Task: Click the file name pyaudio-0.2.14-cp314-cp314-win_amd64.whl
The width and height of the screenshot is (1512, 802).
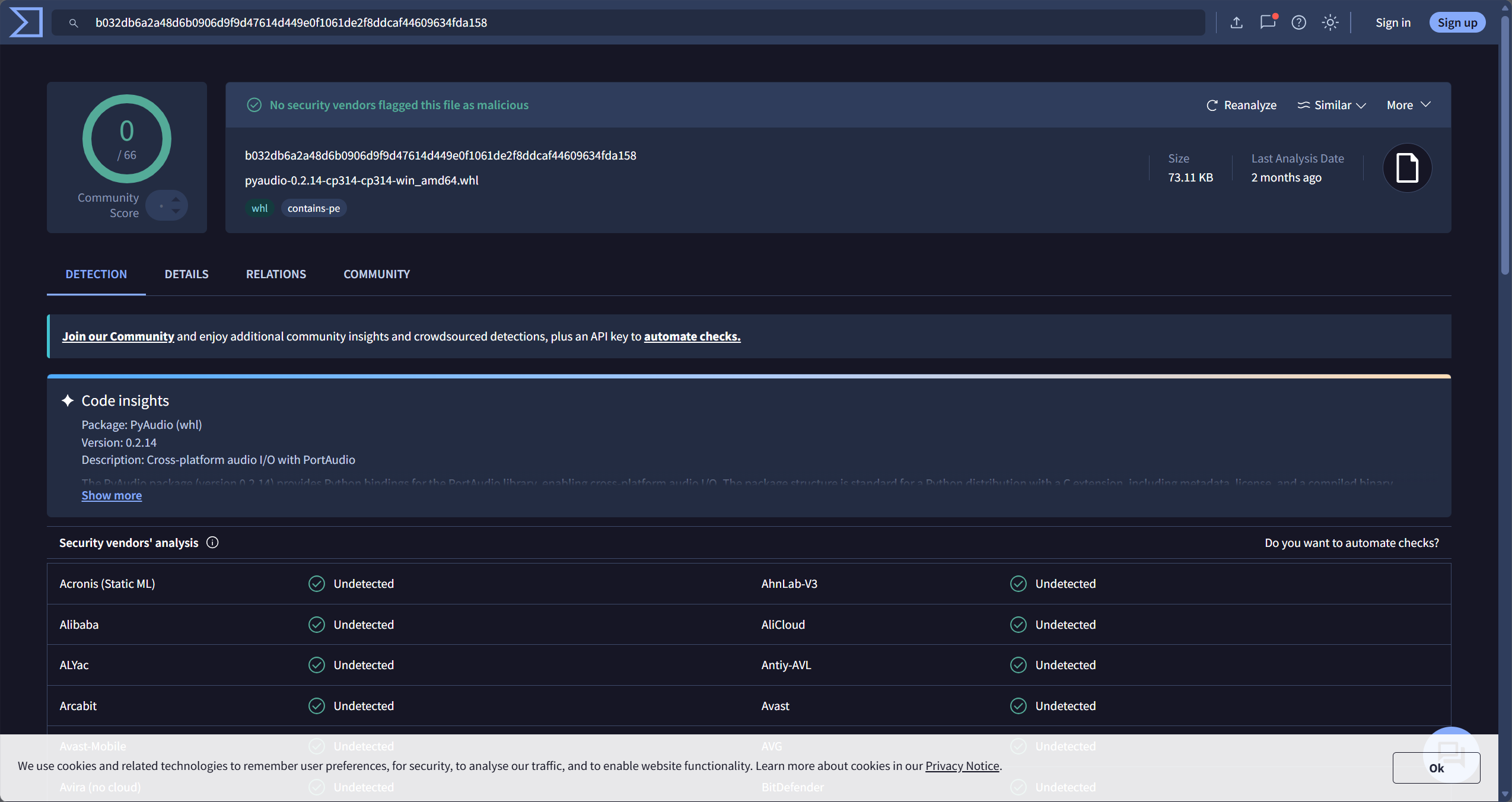Action: click(362, 180)
